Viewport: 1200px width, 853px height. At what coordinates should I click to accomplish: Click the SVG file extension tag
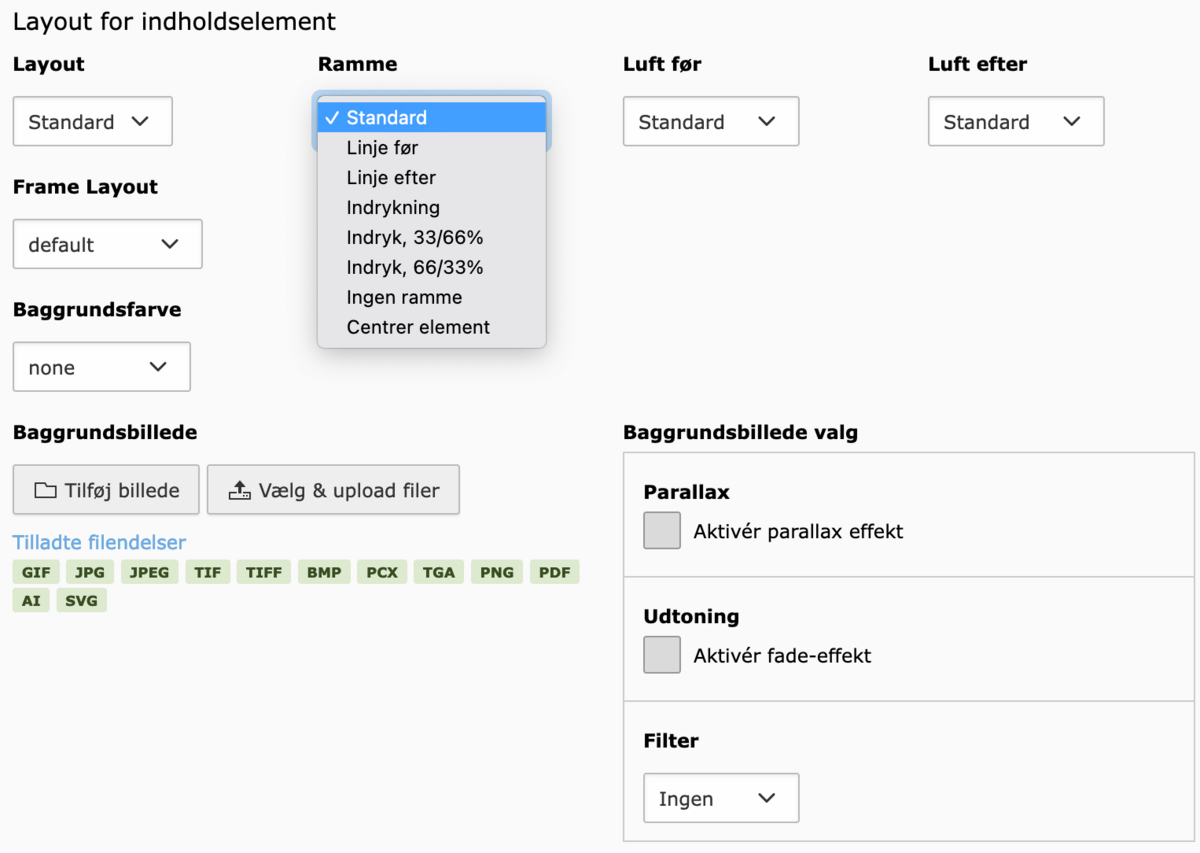coord(81,601)
